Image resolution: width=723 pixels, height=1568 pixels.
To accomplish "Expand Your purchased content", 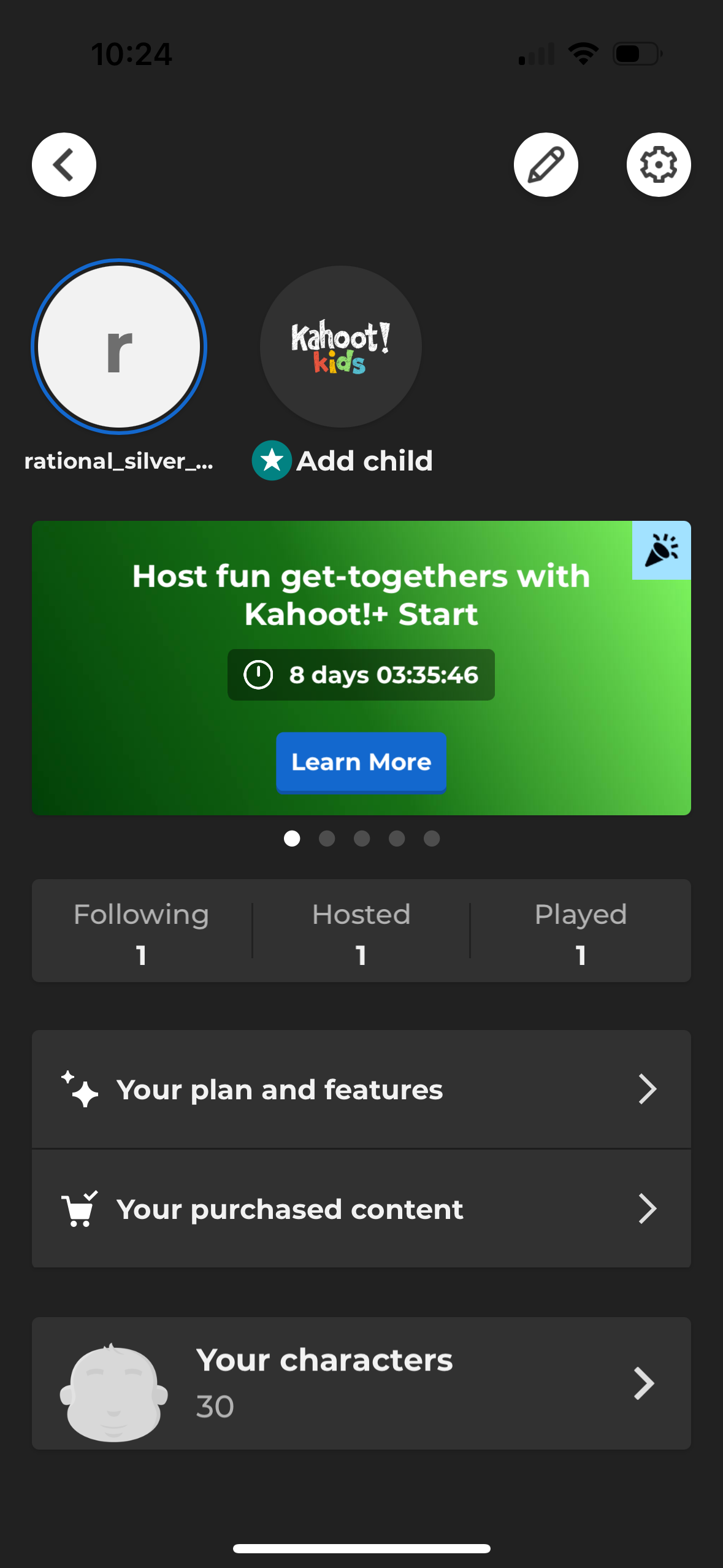I will (x=361, y=1208).
